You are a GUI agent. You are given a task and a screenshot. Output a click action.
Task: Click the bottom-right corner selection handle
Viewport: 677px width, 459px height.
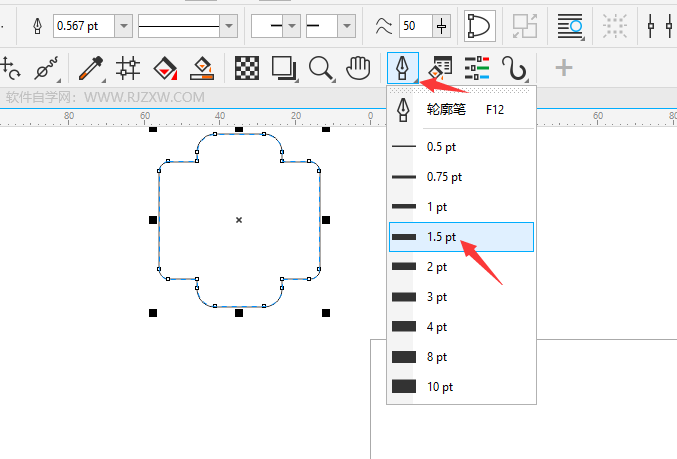(x=326, y=313)
